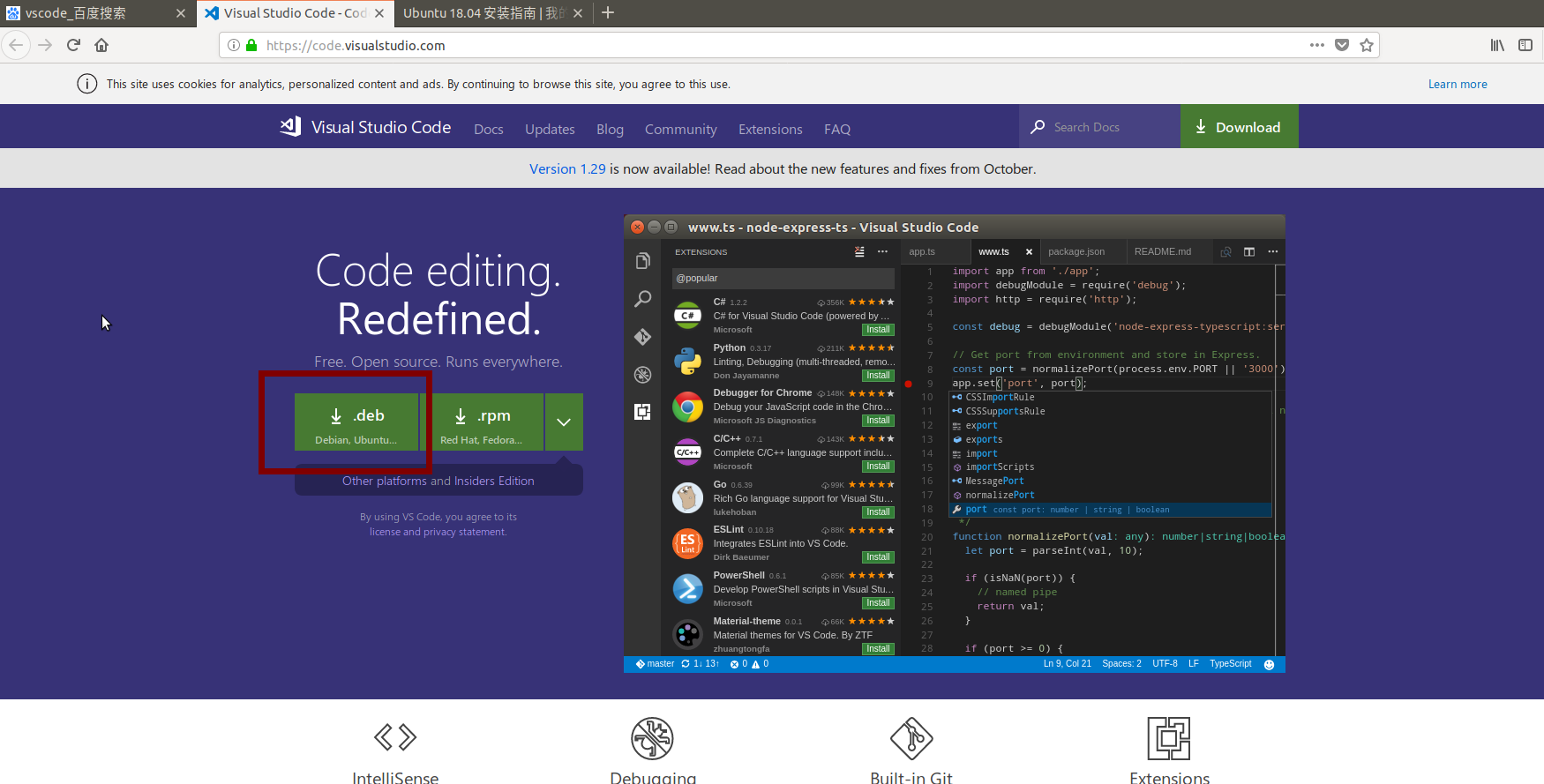
Task: Click the browser home icon
Action: pyautogui.click(x=101, y=45)
